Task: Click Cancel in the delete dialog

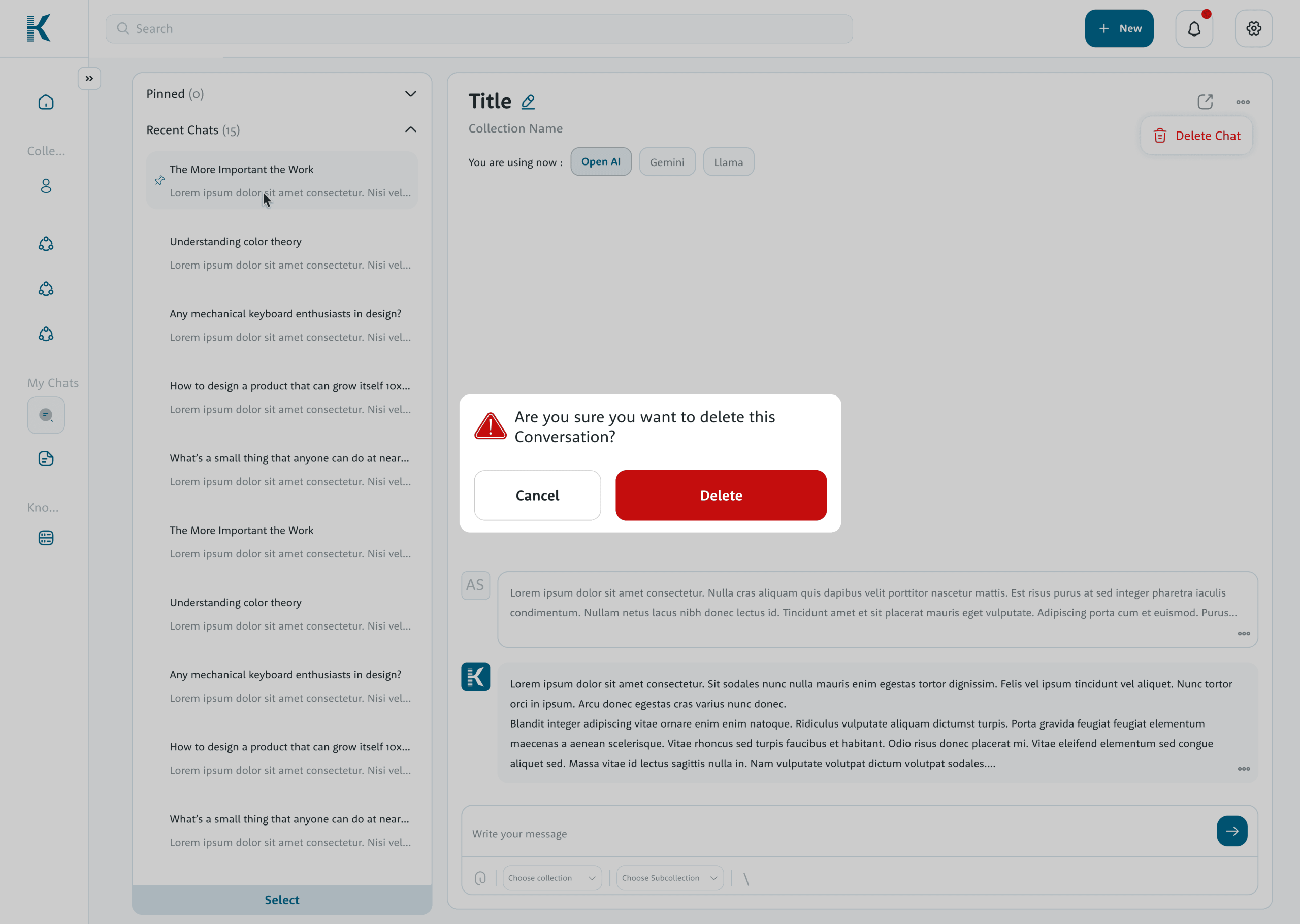Action: (537, 495)
